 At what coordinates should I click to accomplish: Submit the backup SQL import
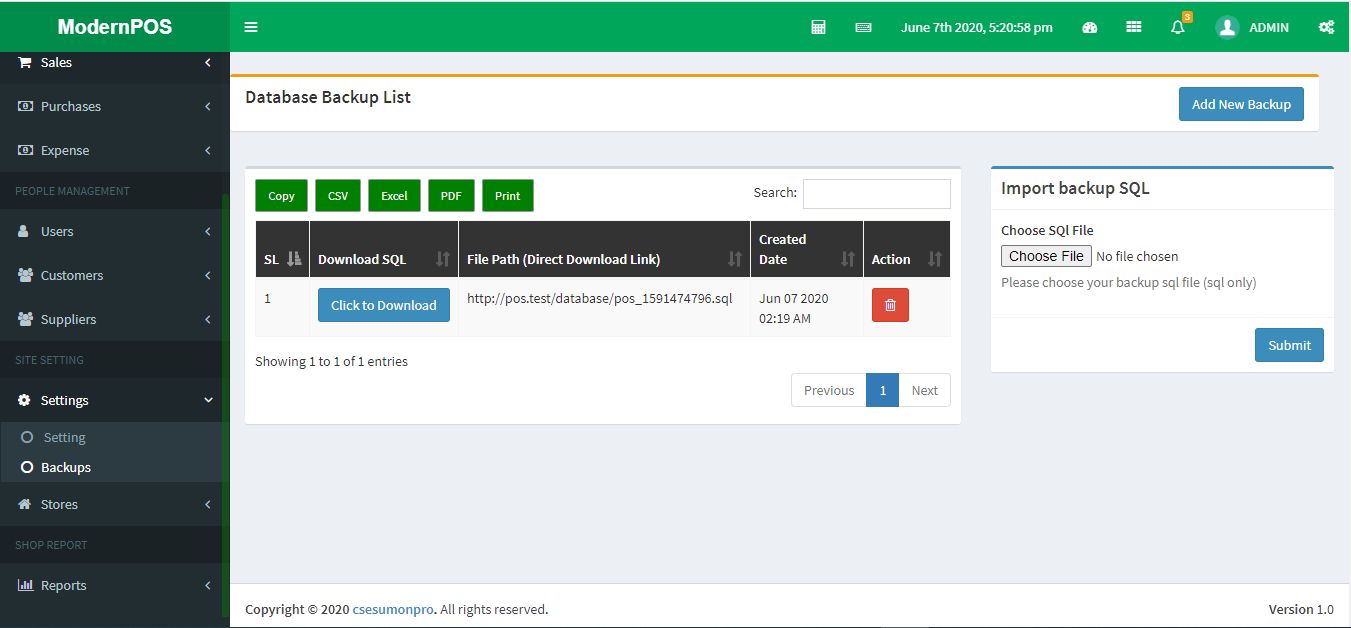(1289, 345)
